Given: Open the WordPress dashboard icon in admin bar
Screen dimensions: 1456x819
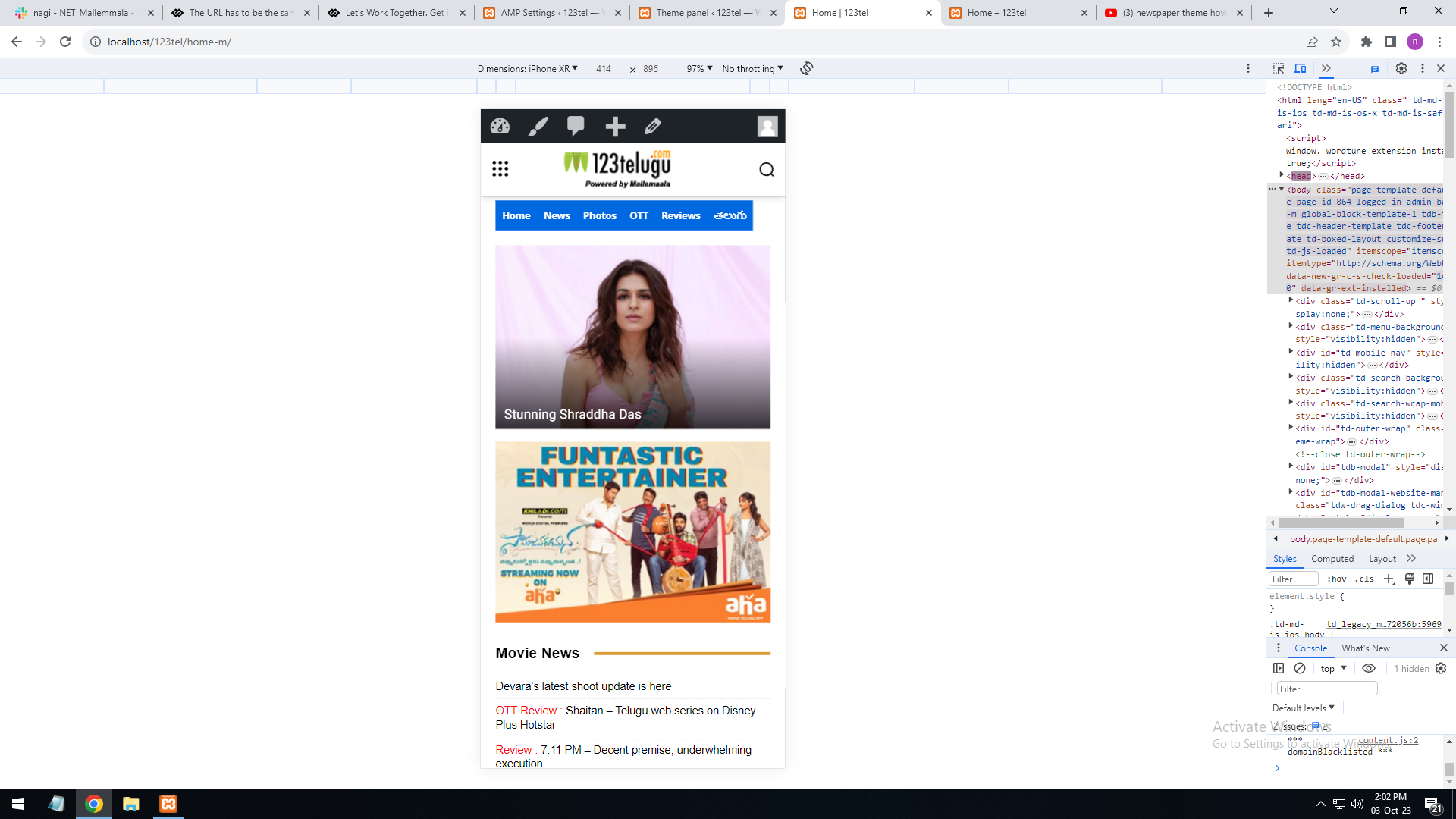Looking at the screenshot, I should pyautogui.click(x=500, y=126).
